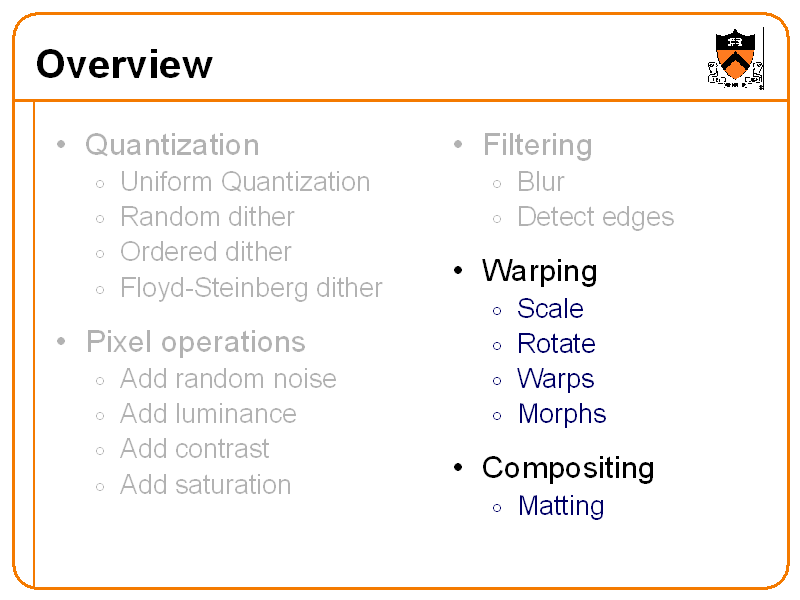The height and width of the screenshot is (600, 800).
Task: Click Floyd-Steinberg dither entry
Action: pyautogui.click(x=251, y=288)
